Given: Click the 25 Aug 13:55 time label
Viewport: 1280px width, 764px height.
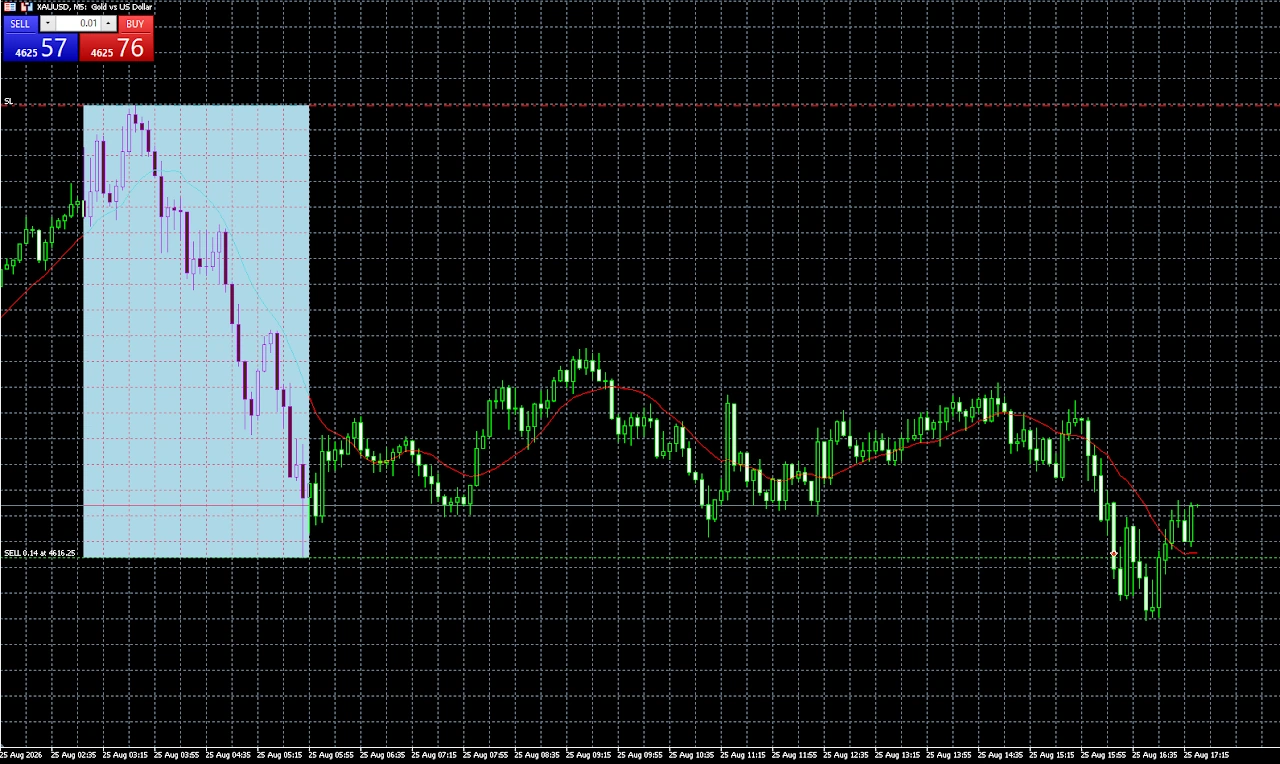Looking at the screenshot, I should tap(949, 755).
